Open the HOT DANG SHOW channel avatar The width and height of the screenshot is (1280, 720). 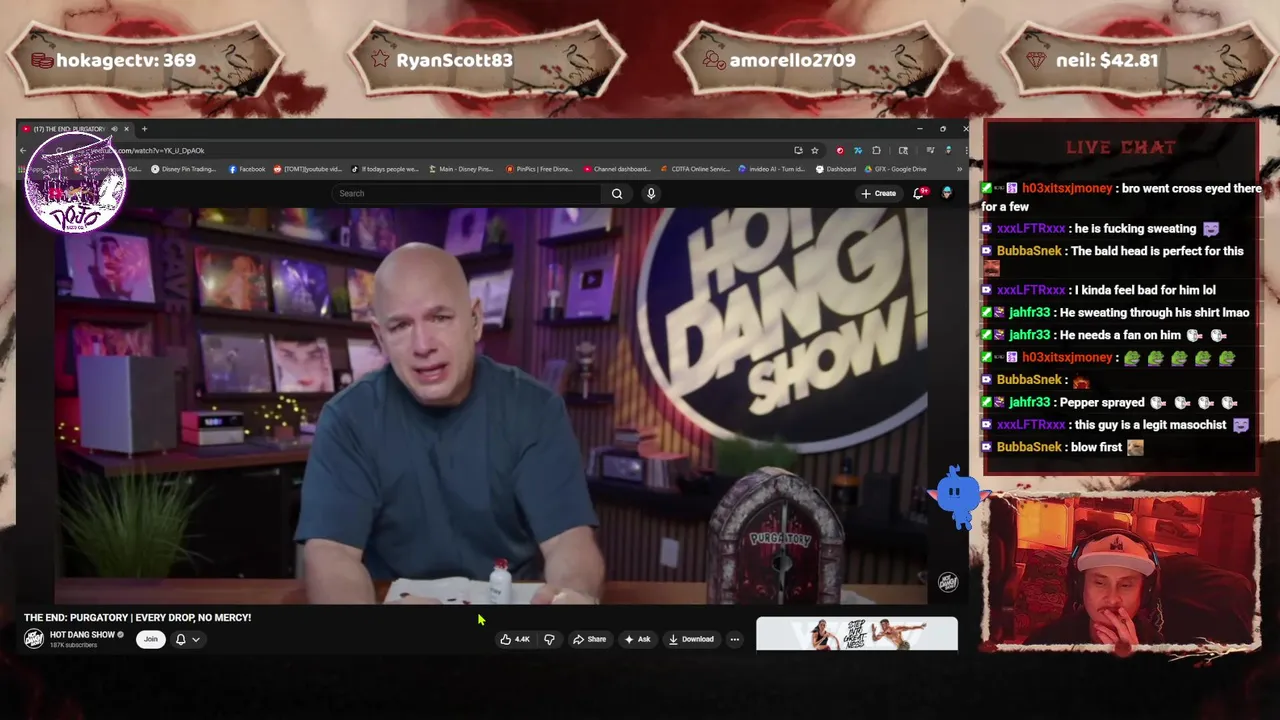(34, 639)
